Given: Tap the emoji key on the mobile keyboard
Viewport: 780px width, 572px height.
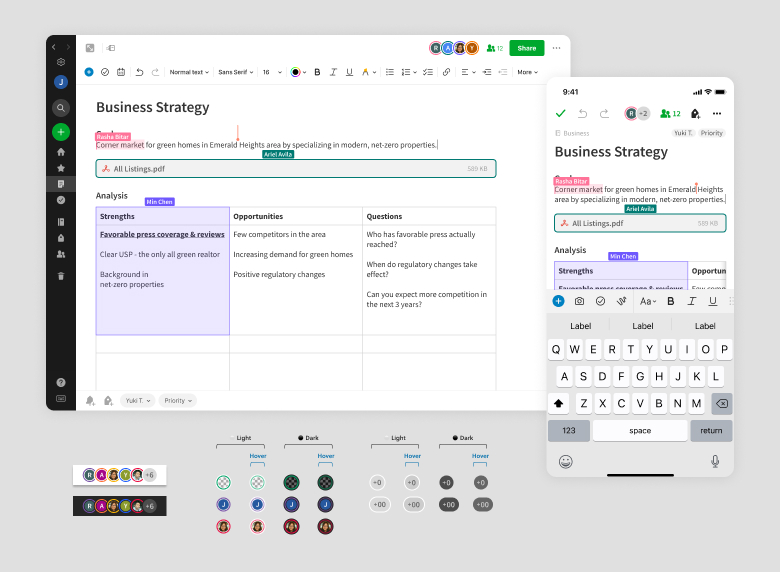Looking at the screenshot, I should coord(566,462).
